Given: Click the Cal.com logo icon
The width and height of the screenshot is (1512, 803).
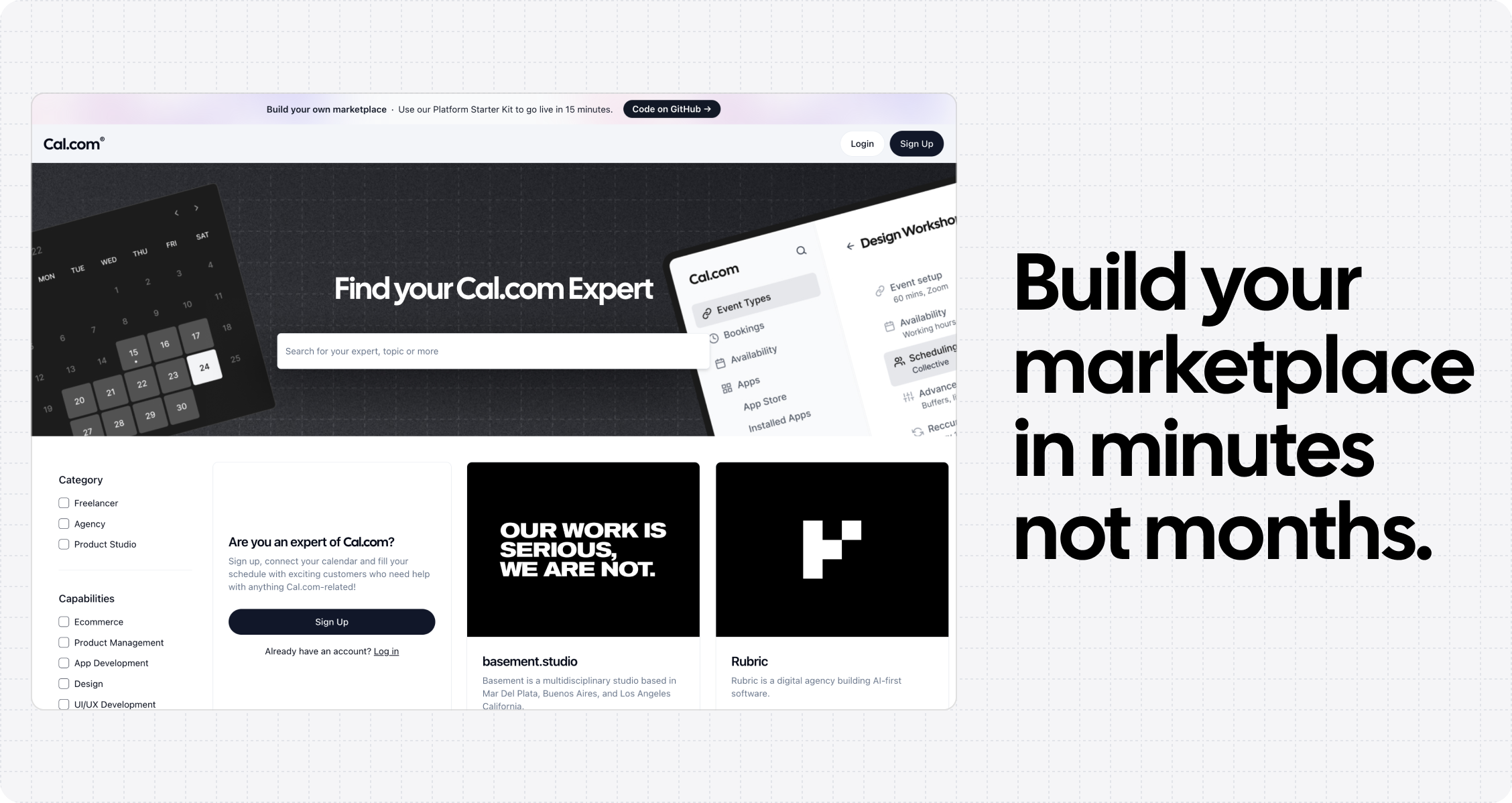Looking at the screenshot, I should pyautogui.click(x=75, y=143).
